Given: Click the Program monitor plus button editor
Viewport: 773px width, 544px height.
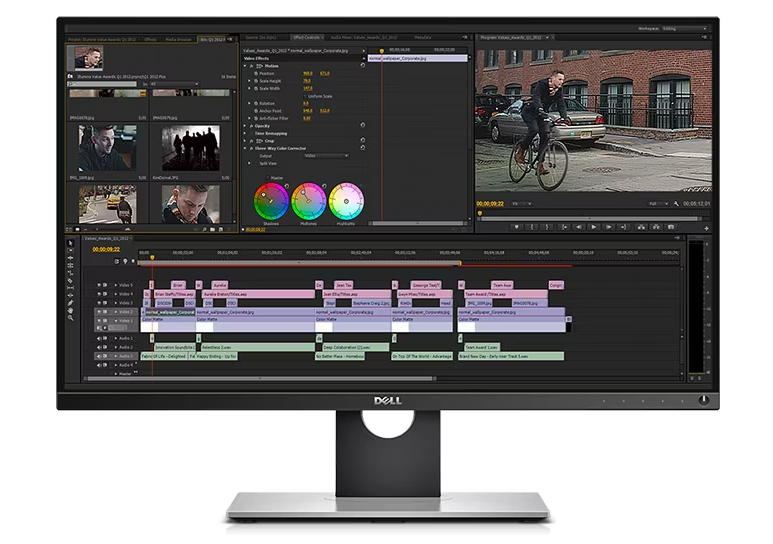Looking at the screenshot, I should click(x=706, y=228).
